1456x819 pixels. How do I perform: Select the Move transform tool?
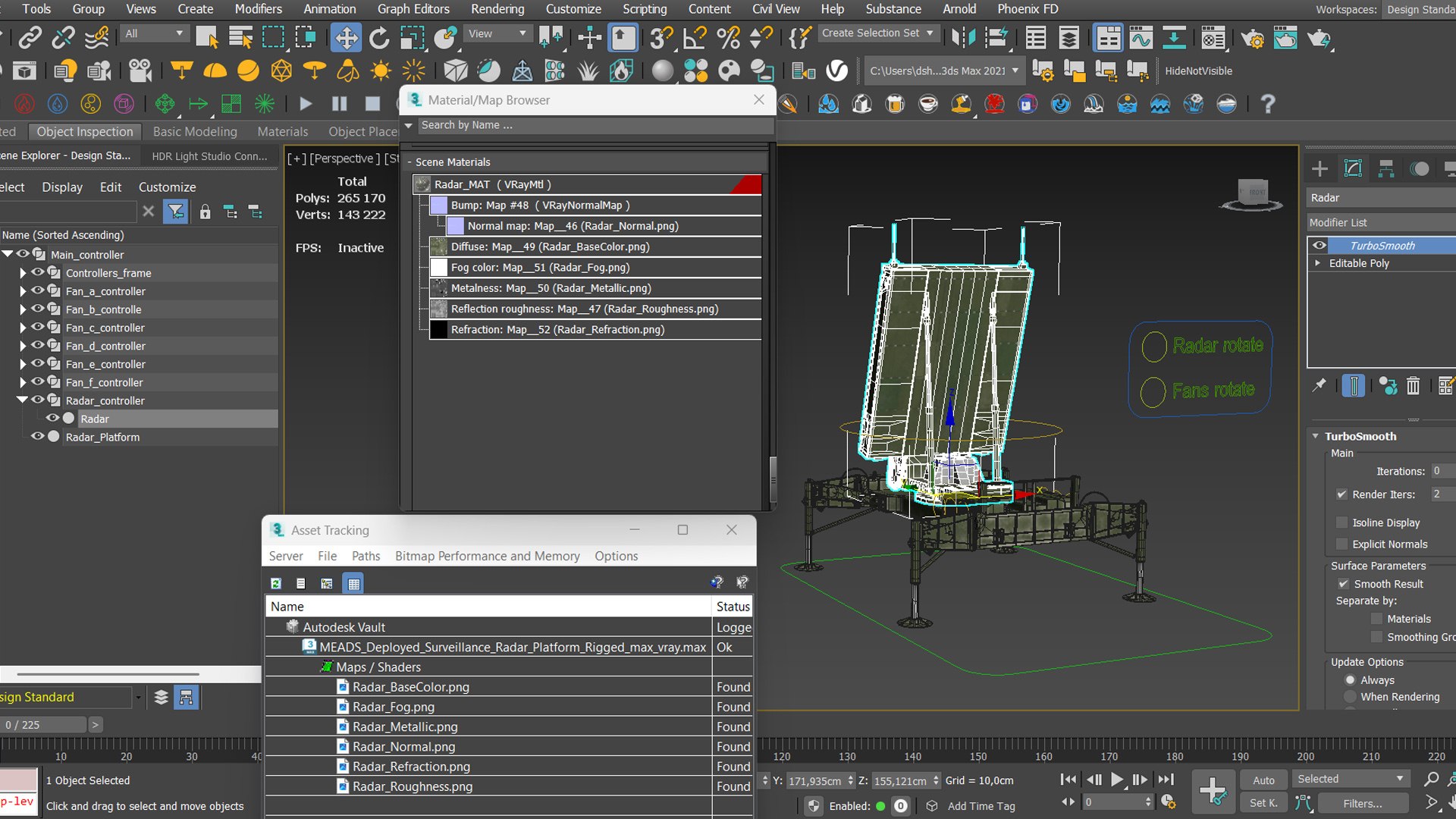[x=346, y=37]
